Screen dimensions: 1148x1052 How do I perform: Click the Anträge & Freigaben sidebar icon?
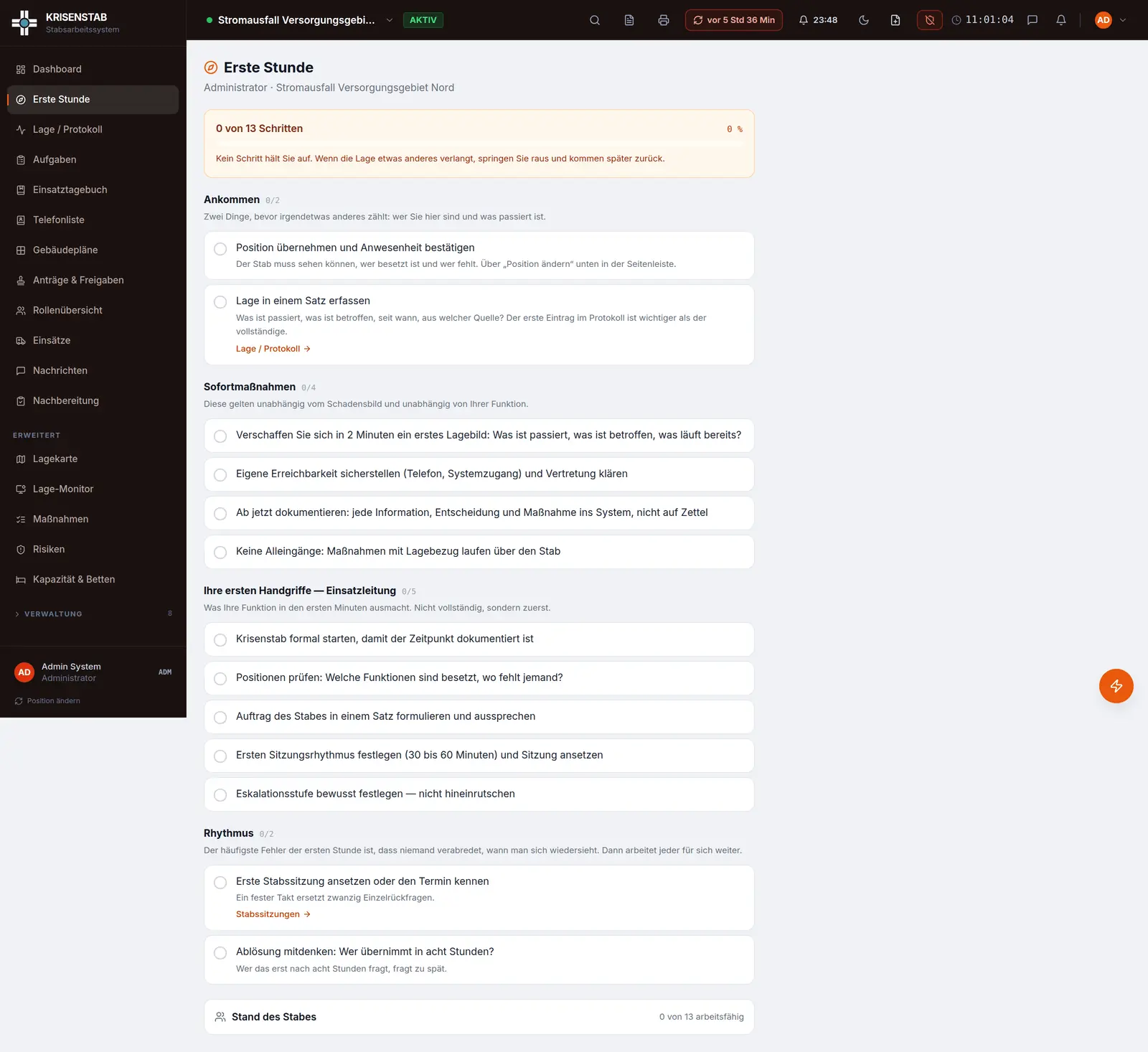click(x=21, y=281)
